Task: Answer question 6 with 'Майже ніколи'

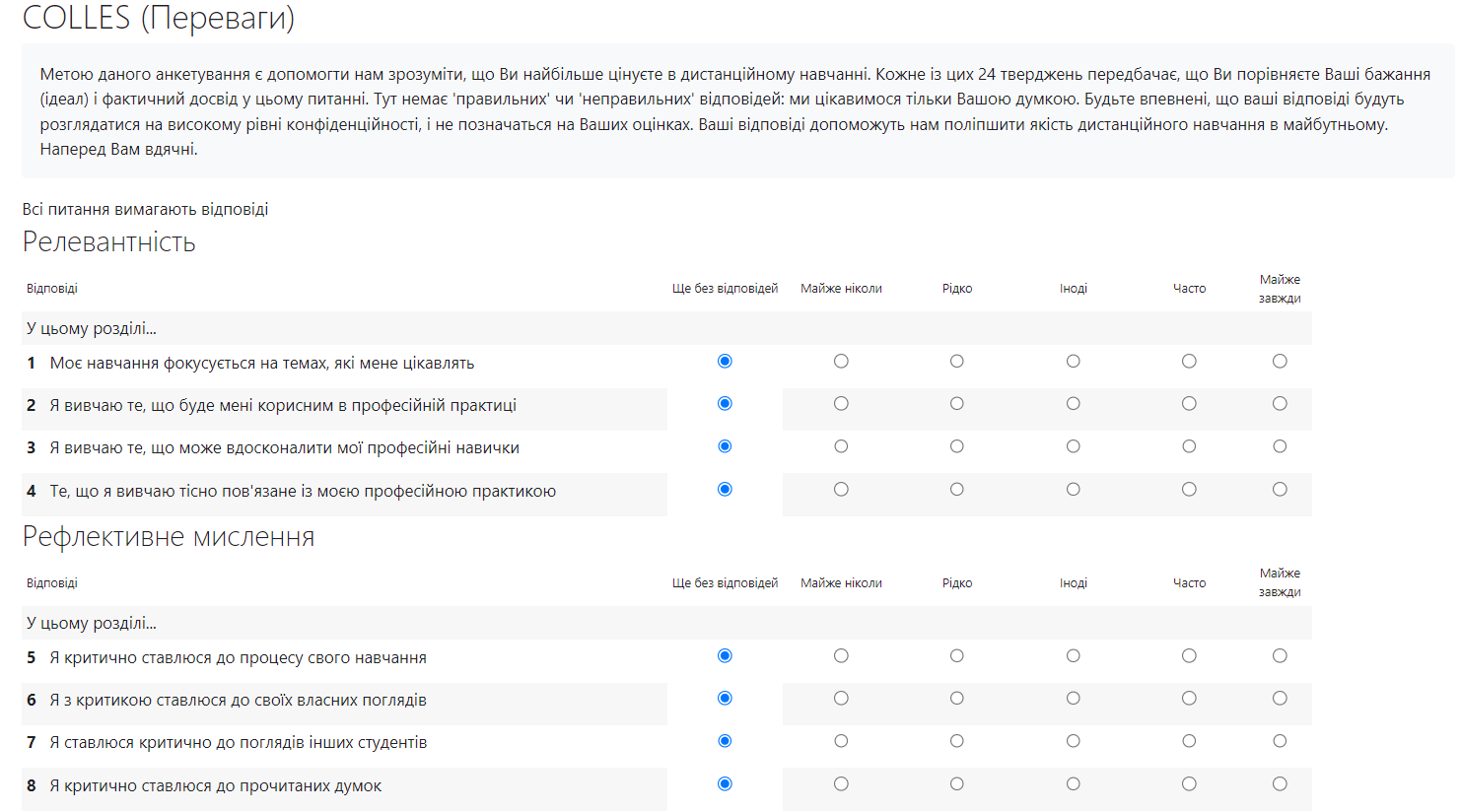Action: [841, 699]
